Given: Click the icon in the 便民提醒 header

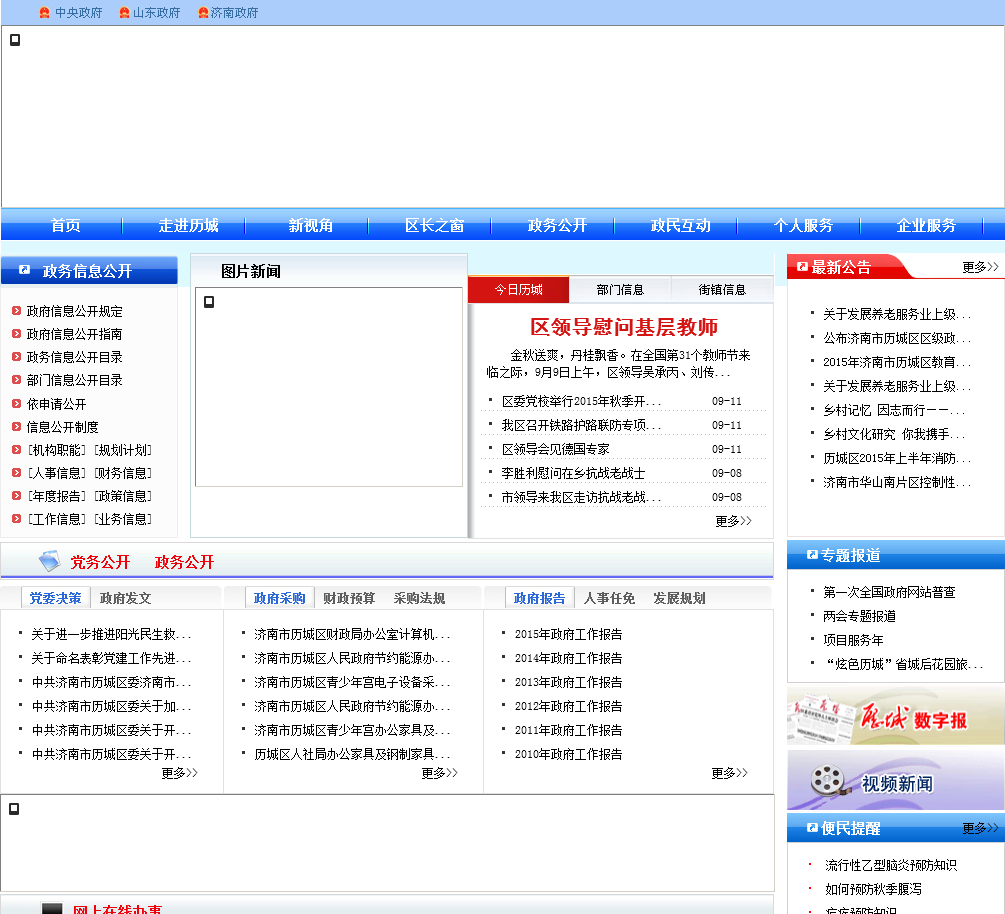Looking at the screenshot, I should (x=812, y=827).
